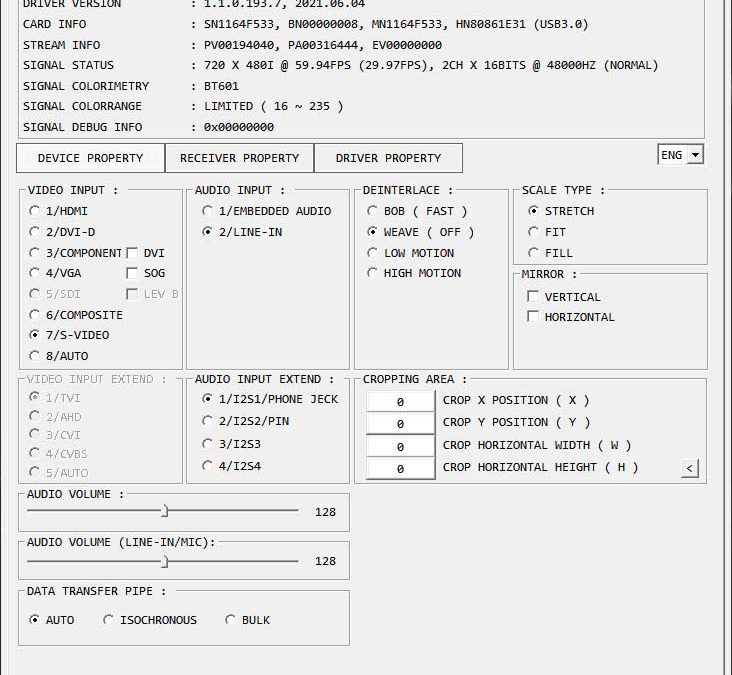Viewport: 732px width, 675px height.
Task: Select 8/AUTO video input
Action: [35, 356]
